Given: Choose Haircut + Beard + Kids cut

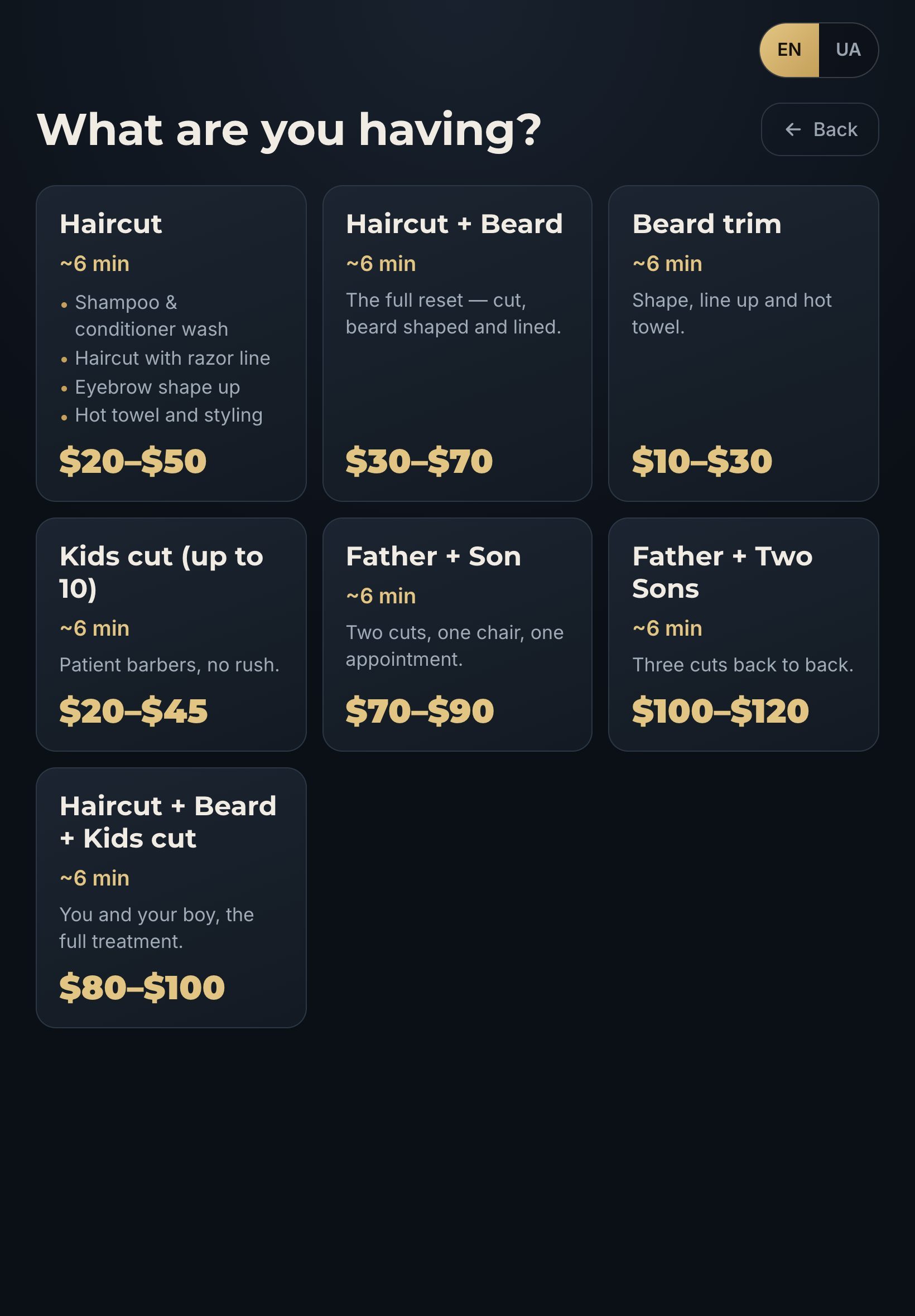Looking at the screenshot, I should pyautogui.click(x=171, y=898).
